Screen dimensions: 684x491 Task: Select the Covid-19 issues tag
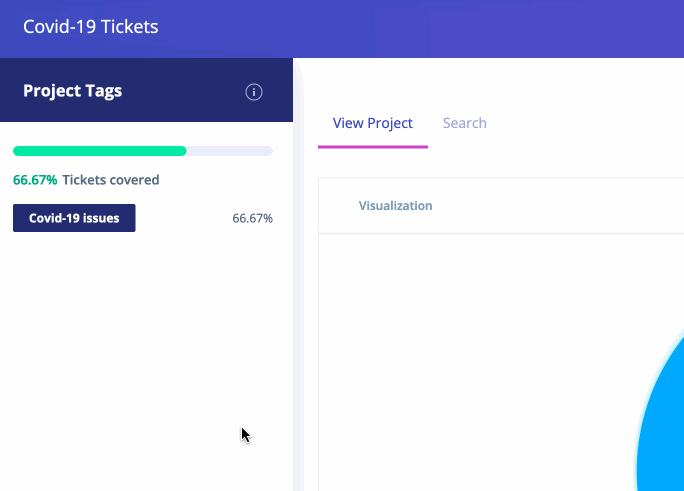click(74, 218)
